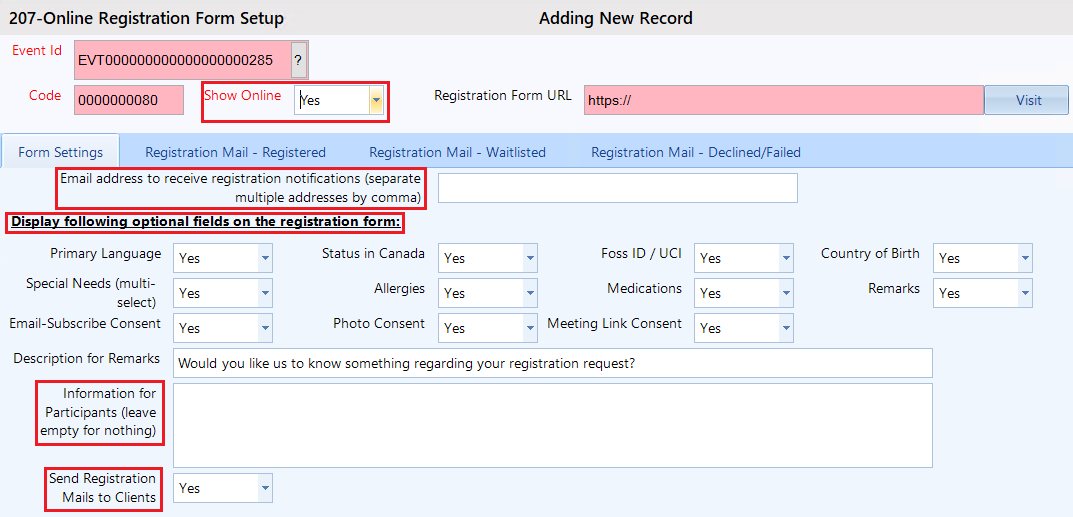Click the Description for Remarks text field

click(x=552, y=363)
